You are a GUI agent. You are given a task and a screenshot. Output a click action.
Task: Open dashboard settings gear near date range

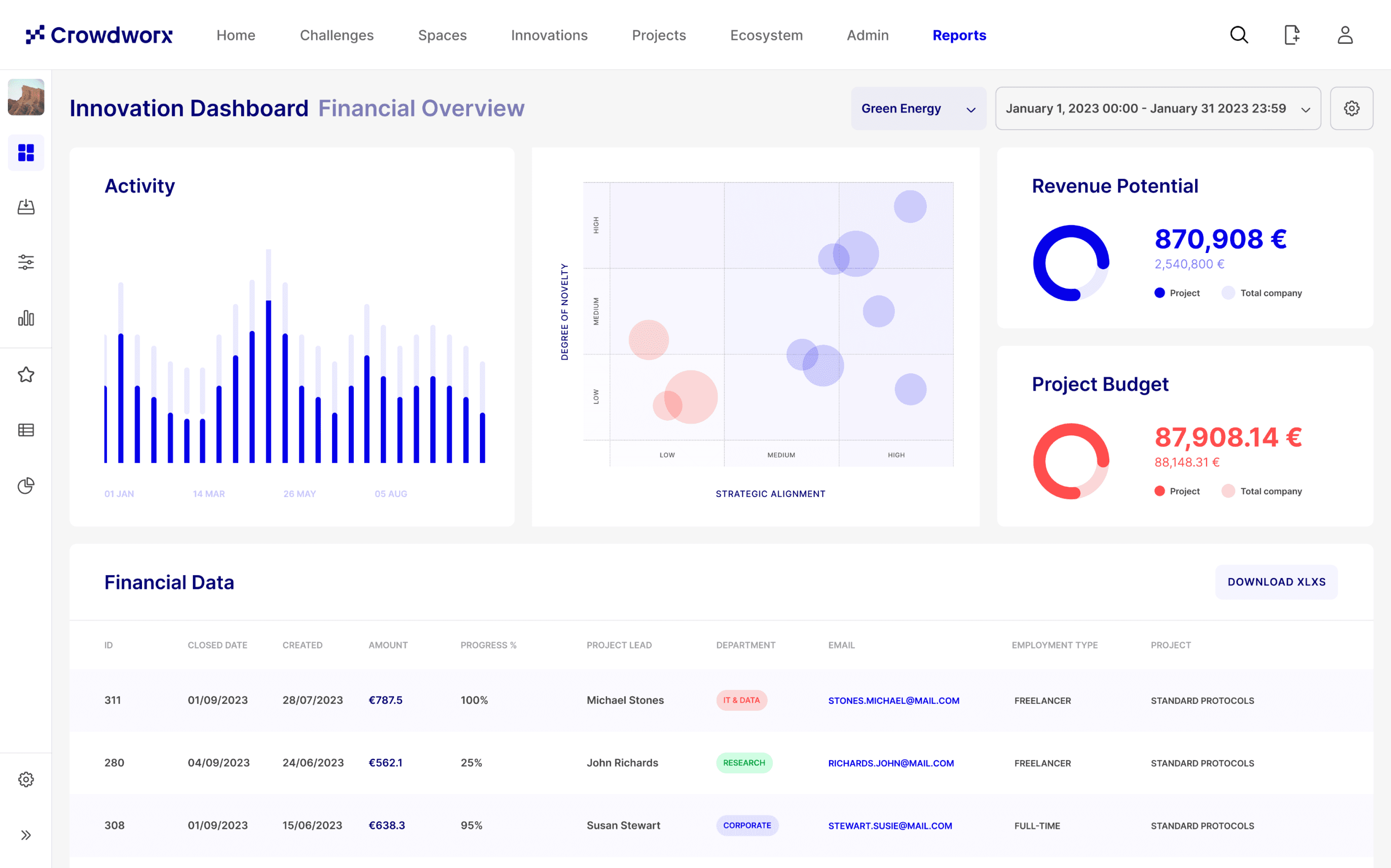(x=1352, y=108)
